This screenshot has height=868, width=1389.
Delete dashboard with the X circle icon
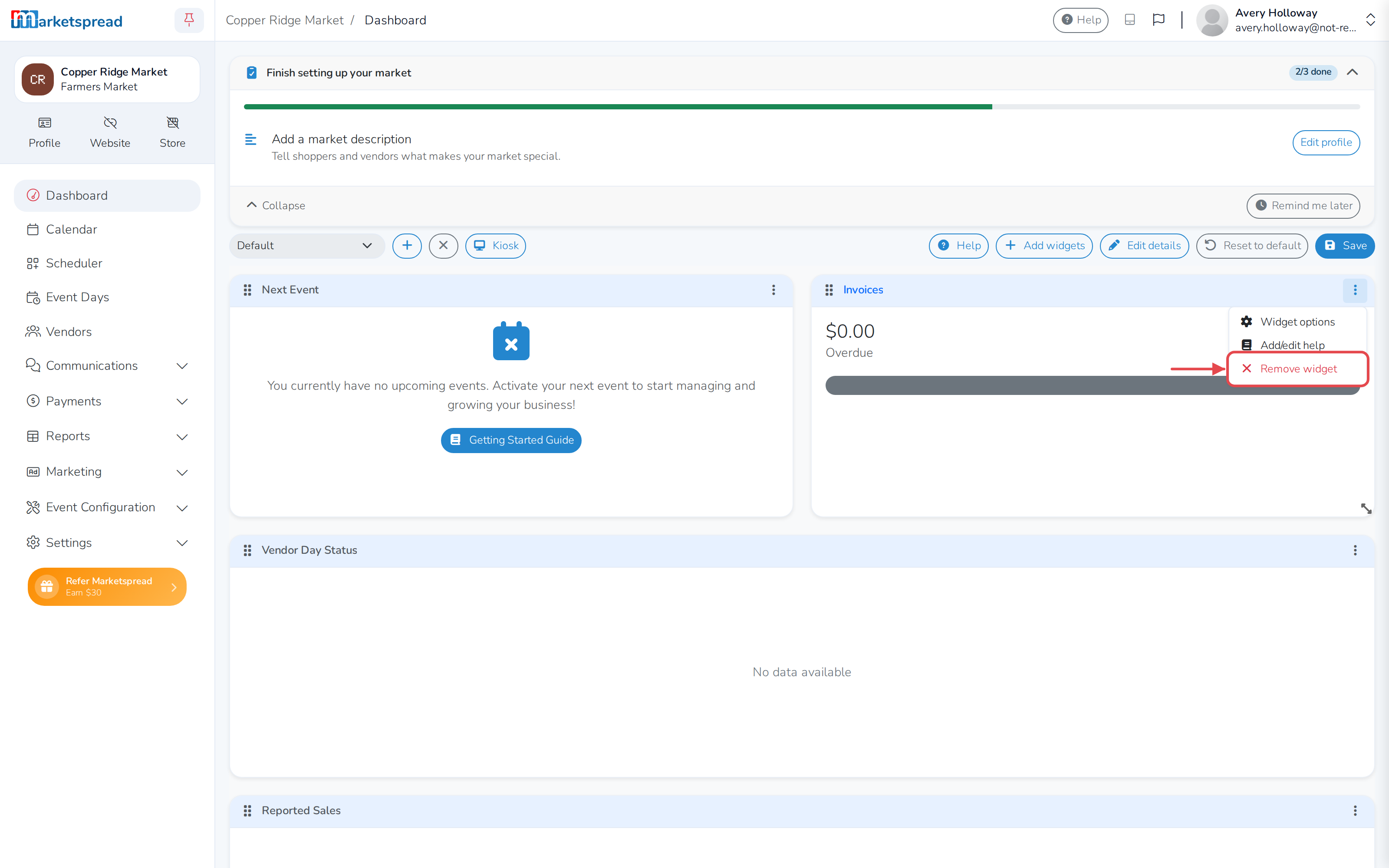pyautogui.click(x=443, y=246)
